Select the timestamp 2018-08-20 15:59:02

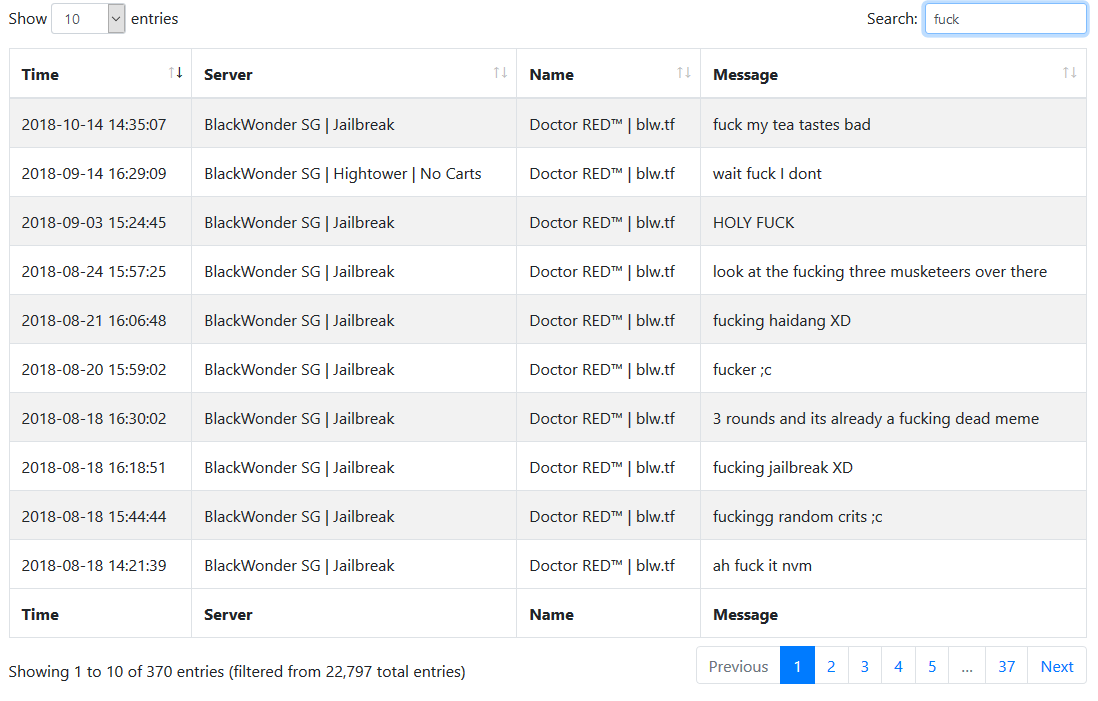[x=94, y=370]
